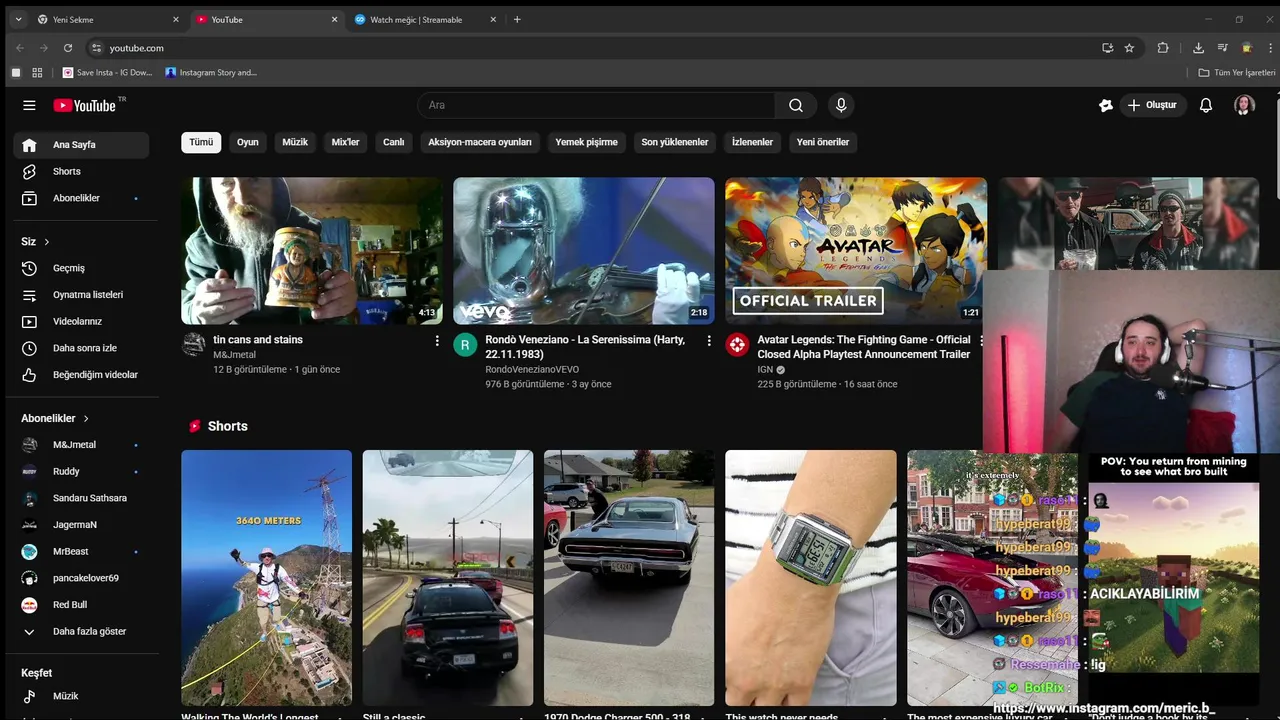The width and height of the screenshot is (1280, 720).
Task: Select Yemek pişirme filter chip
Action: [586, 142]
